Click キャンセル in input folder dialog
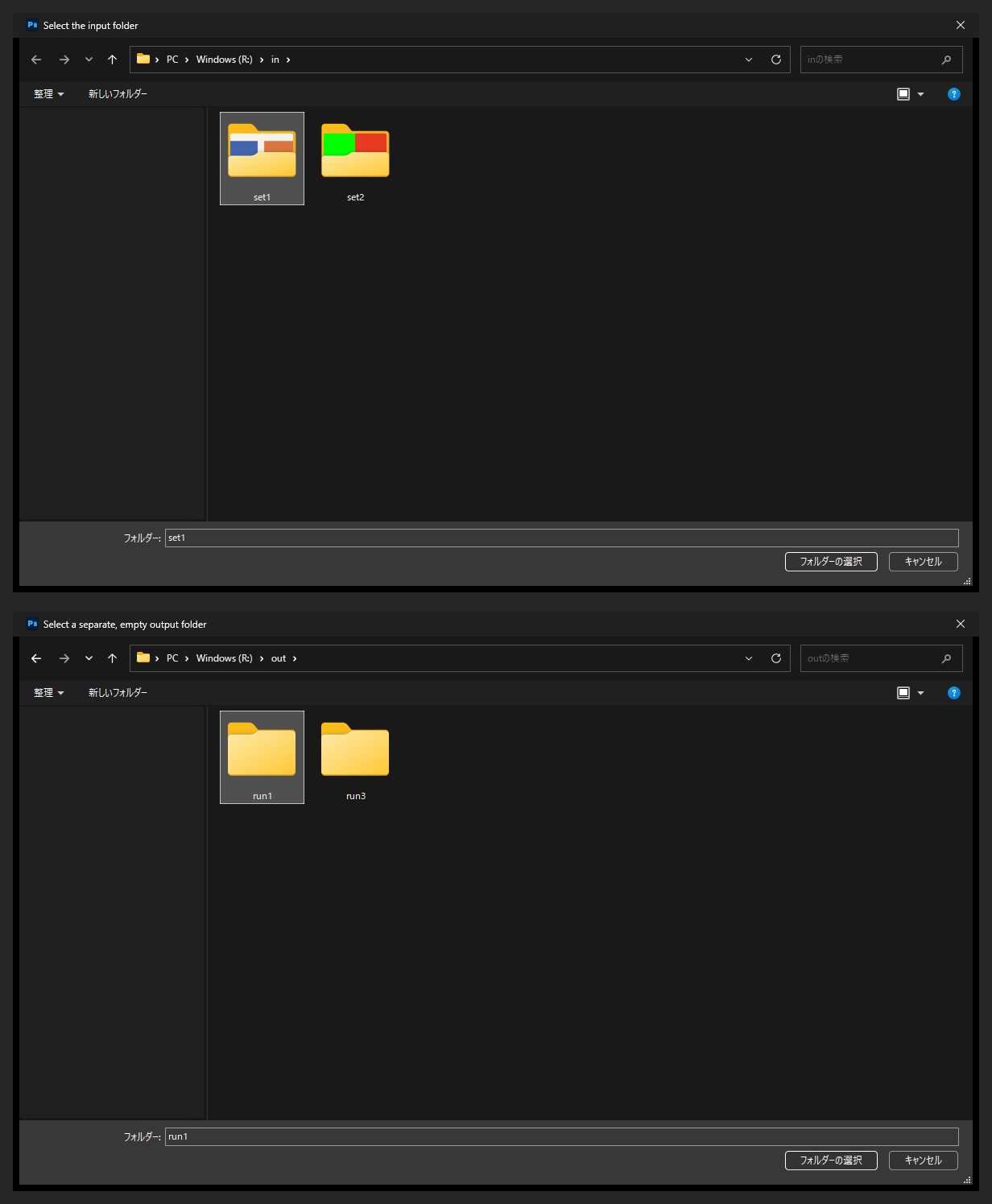The image size is (992, 1204). pyautogui.click(x=923, y=562)
